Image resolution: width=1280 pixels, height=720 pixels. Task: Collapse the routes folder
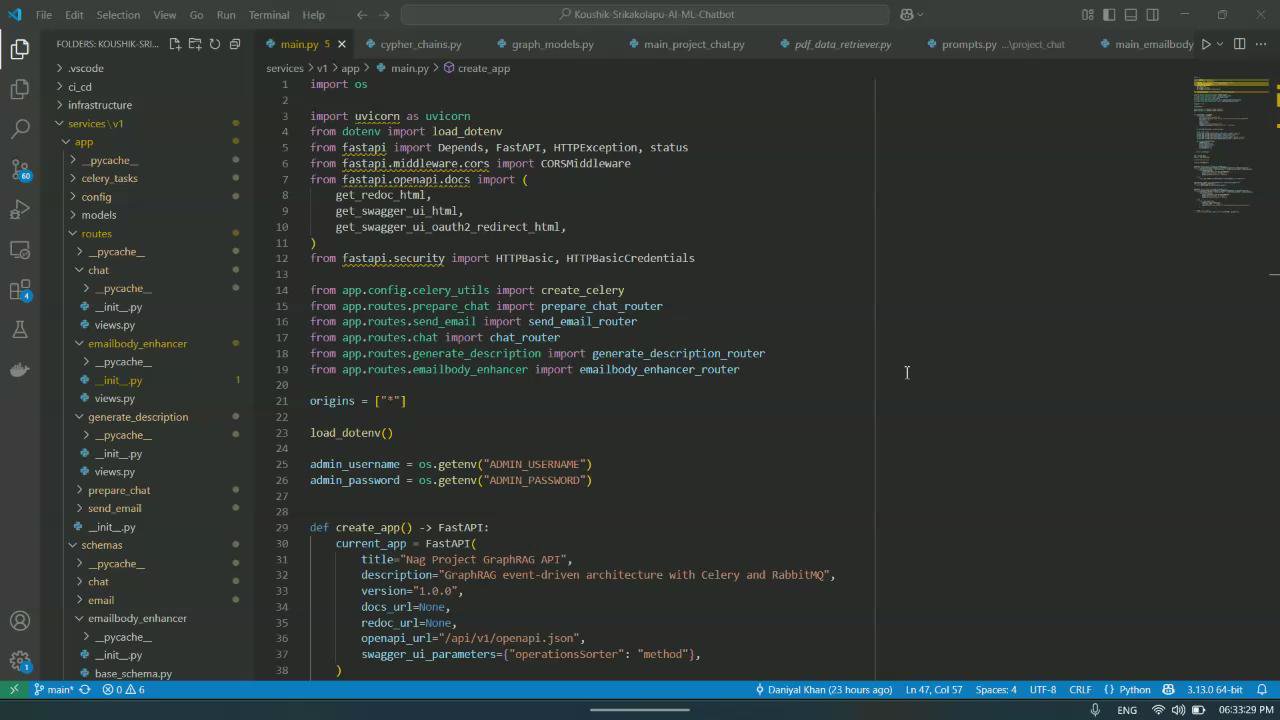tap(96, 233)
